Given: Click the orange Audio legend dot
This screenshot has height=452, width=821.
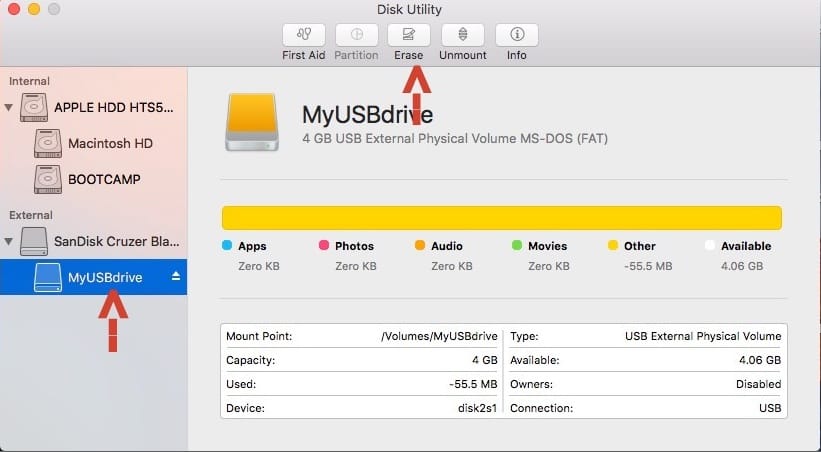Looking at the screenshot, I should coord(420,245).
